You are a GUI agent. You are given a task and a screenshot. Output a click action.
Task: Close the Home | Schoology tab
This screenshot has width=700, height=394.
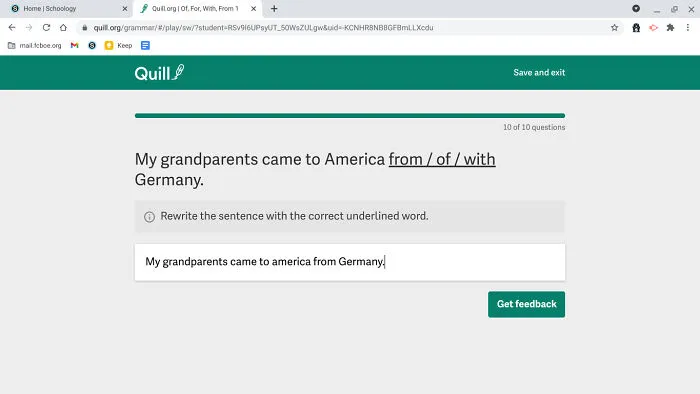(125, 8)
